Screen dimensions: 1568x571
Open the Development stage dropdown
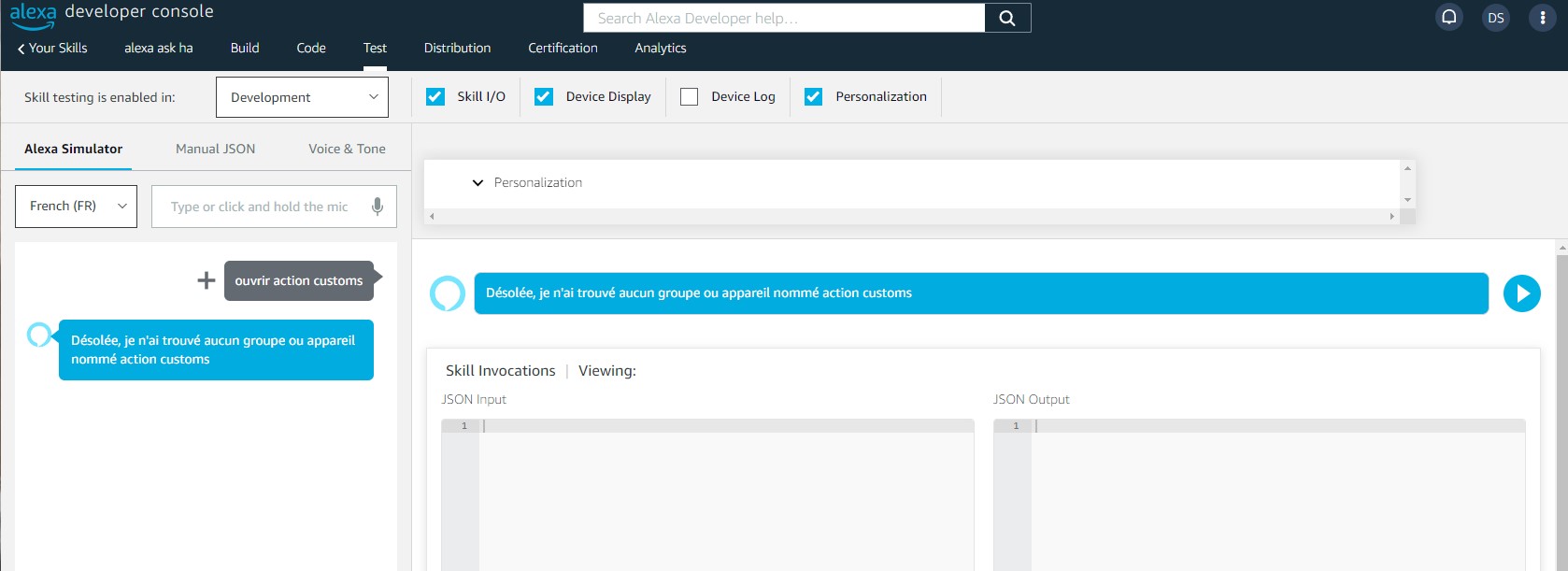[x=302, y=97]
